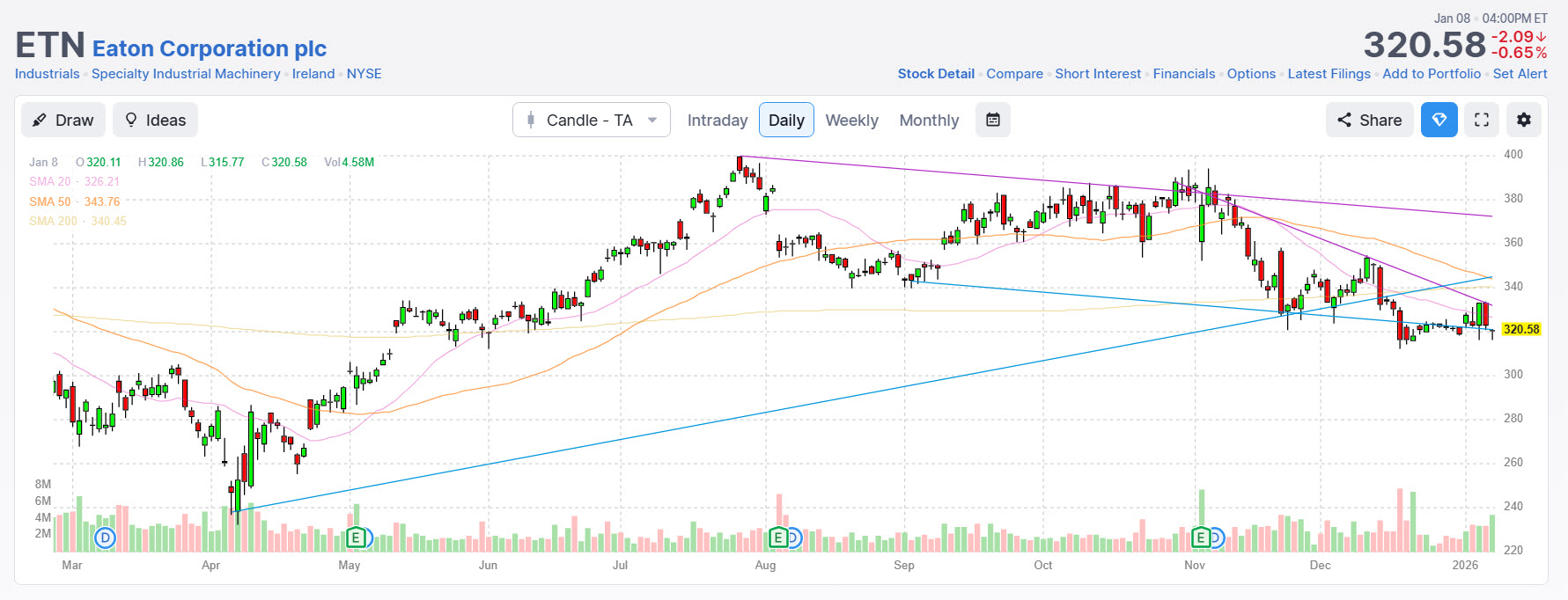1568x600 pixels.
Task: Select the Daily timeframe tab
Action: (x=786, y=121)
